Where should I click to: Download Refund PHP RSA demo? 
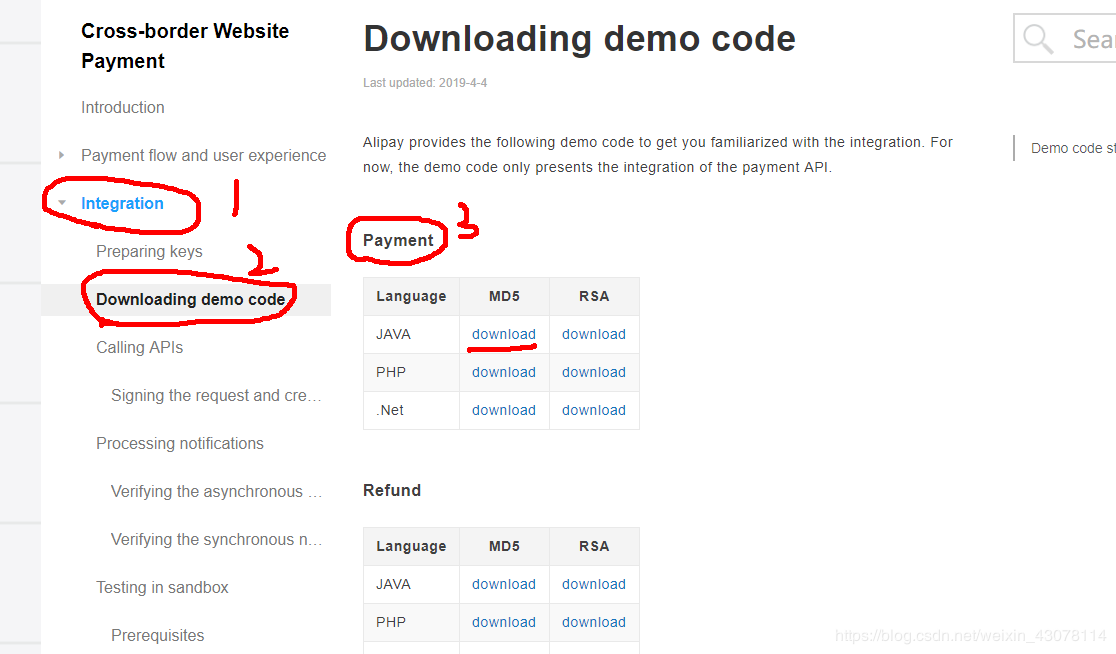point(594,622)
